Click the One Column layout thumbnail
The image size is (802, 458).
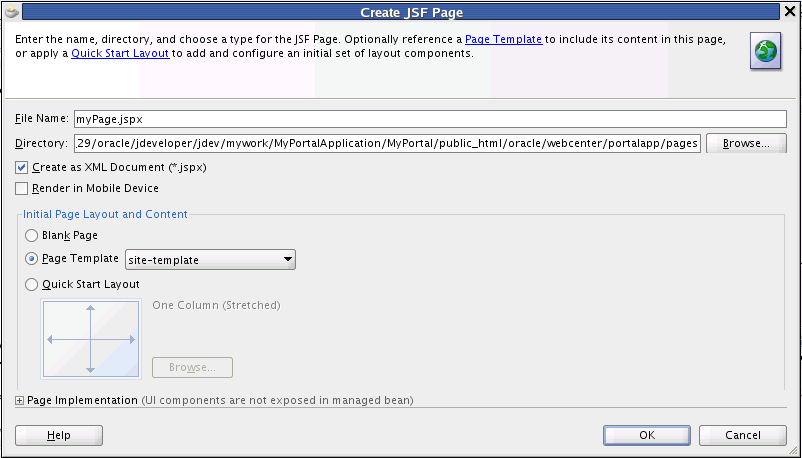pyautogui.click(x=91, y=339)
